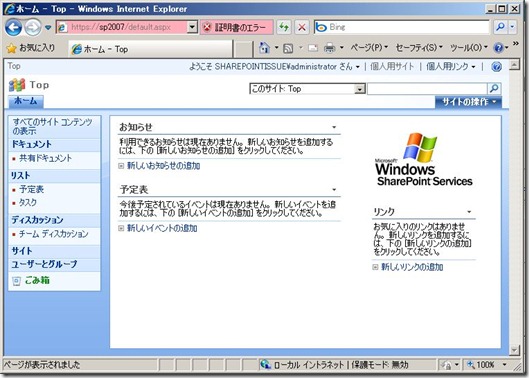Open the リンク web part menu arrow
529x378 pixels.
pos(469,212)
